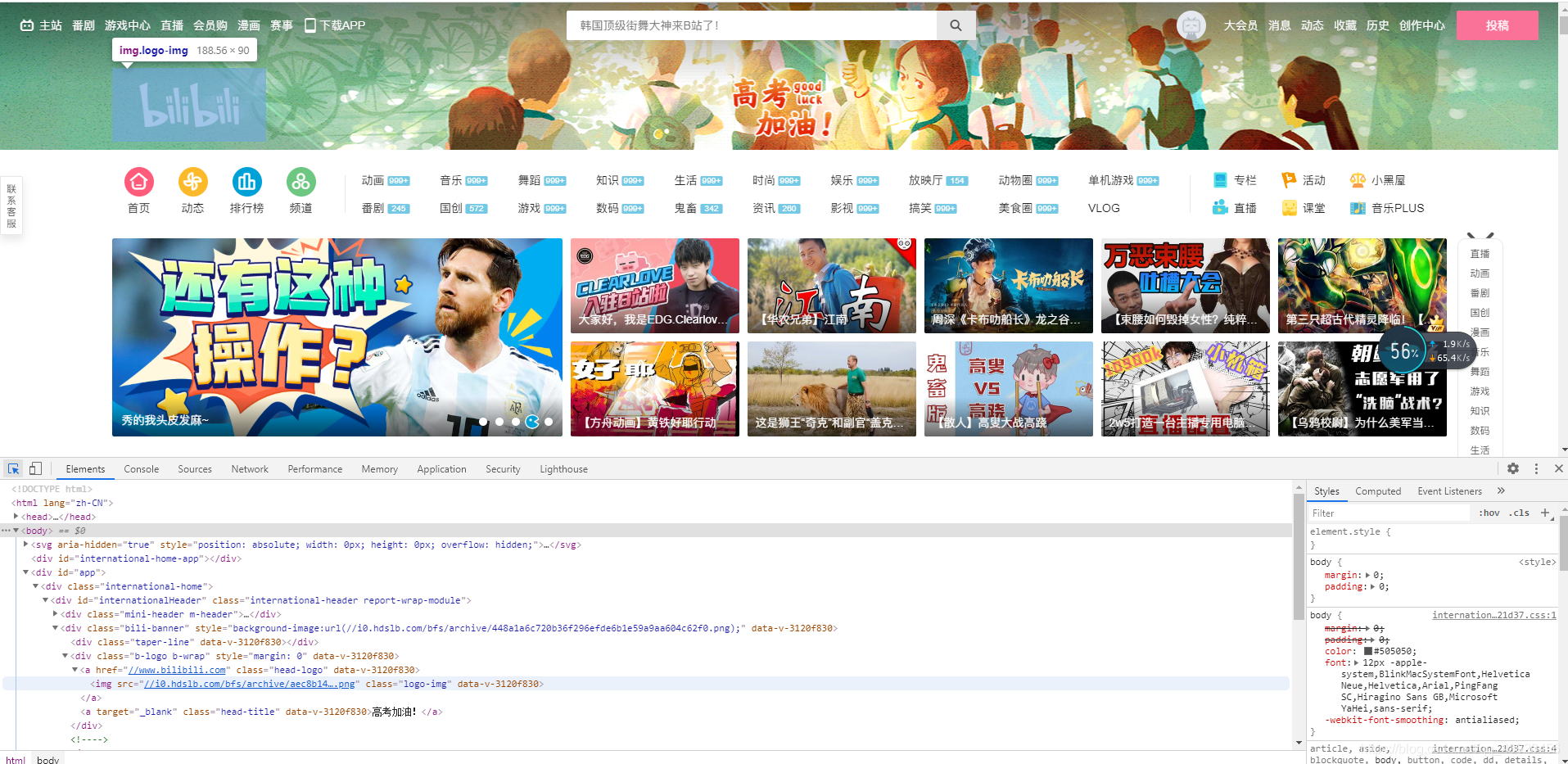This screenshot has width=1568, height=764.
Task: Click the 活动 flag icon
Action: tap(1289, 180)
